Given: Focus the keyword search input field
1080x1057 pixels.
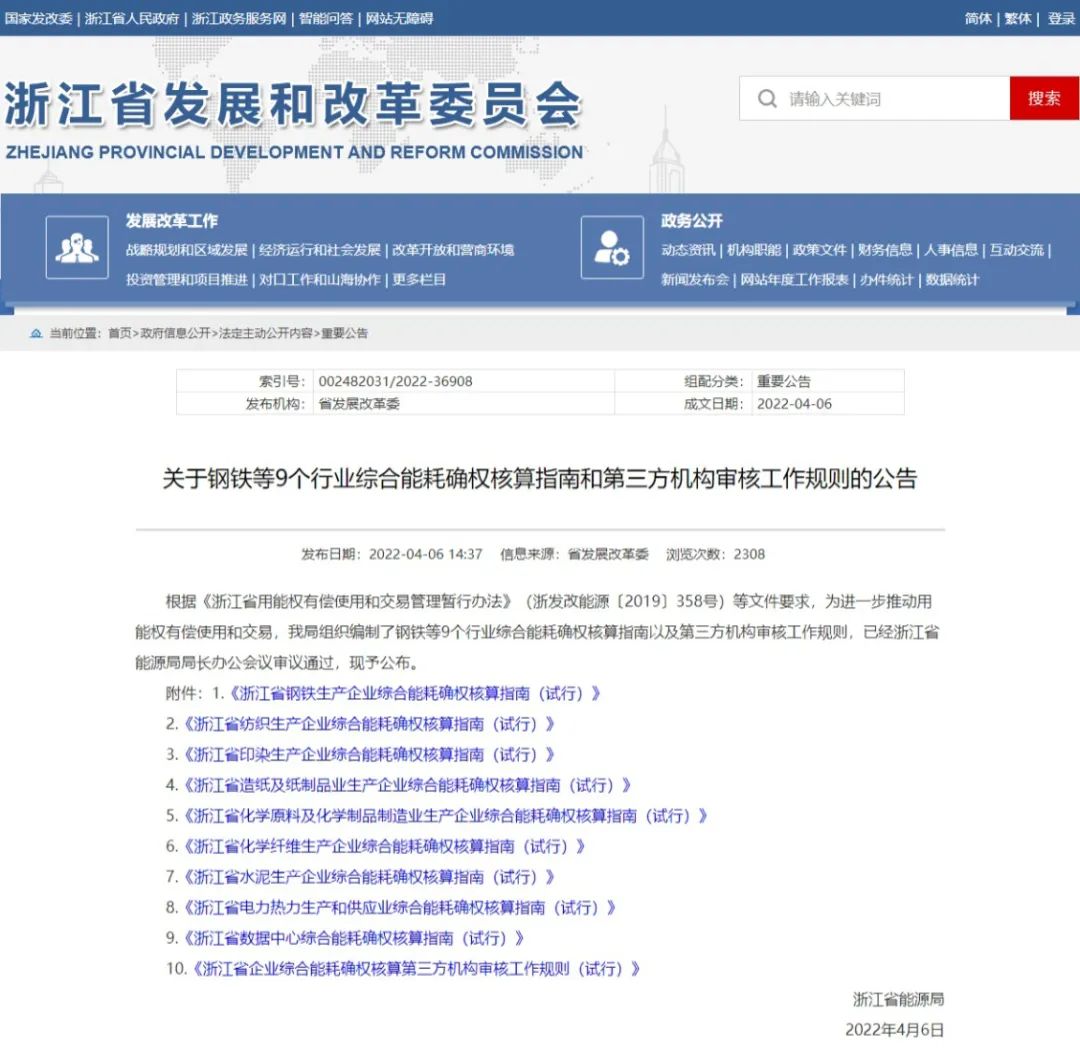Looking at the screenshot, I should coord(875,98).
